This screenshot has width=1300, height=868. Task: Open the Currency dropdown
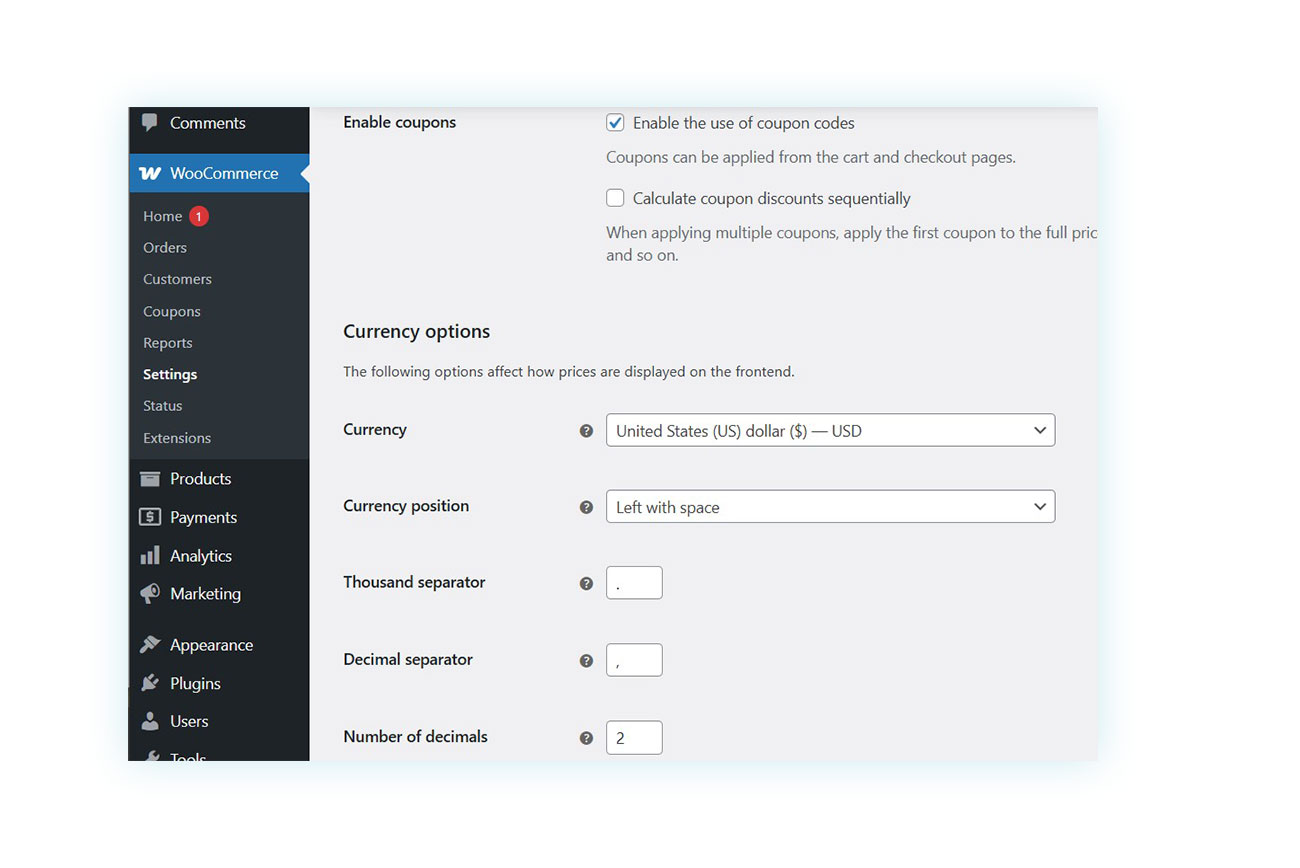pyautogui.click(x=830, y=430)
